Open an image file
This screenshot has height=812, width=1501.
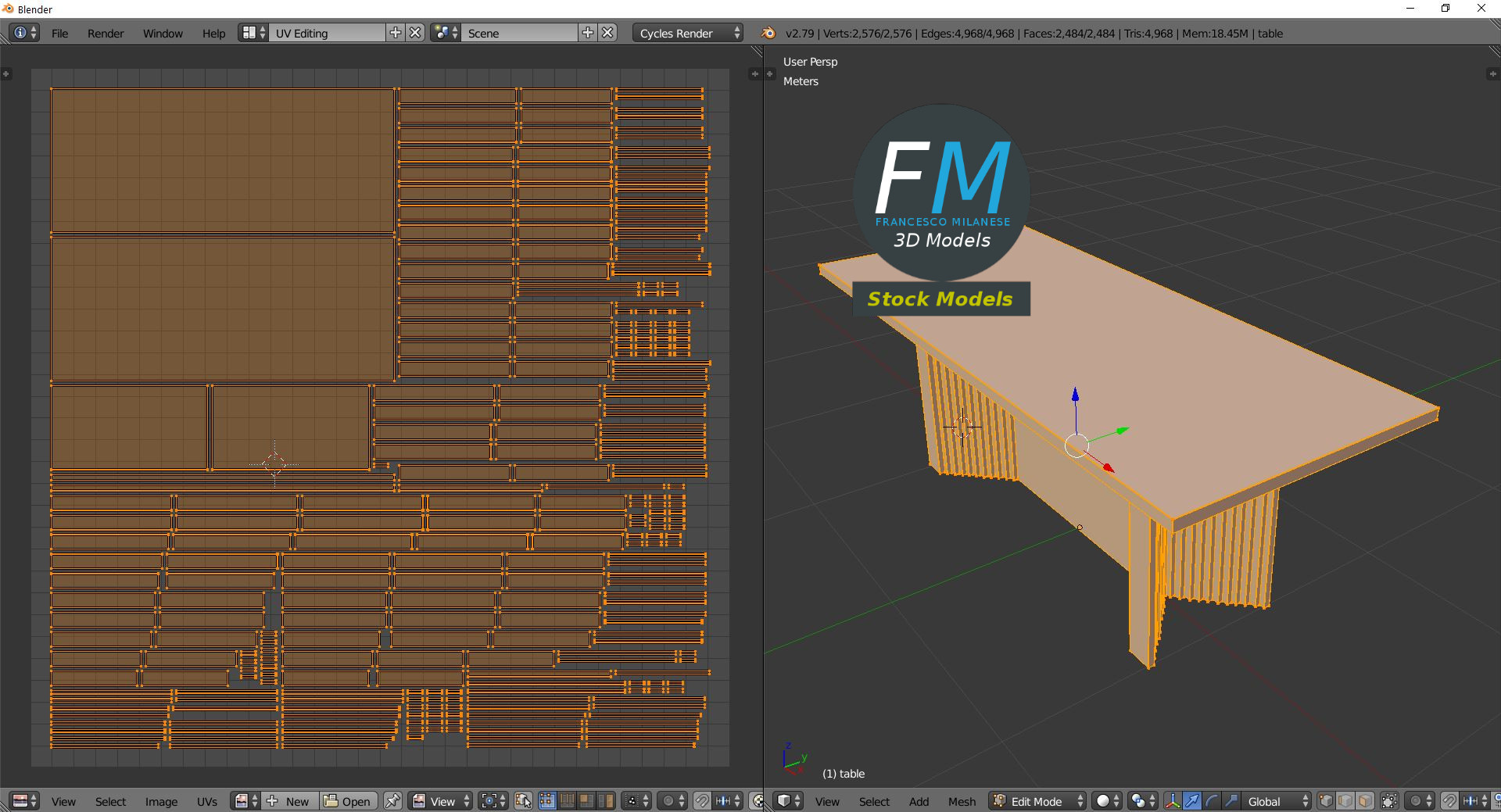click(x=349, y=801)
